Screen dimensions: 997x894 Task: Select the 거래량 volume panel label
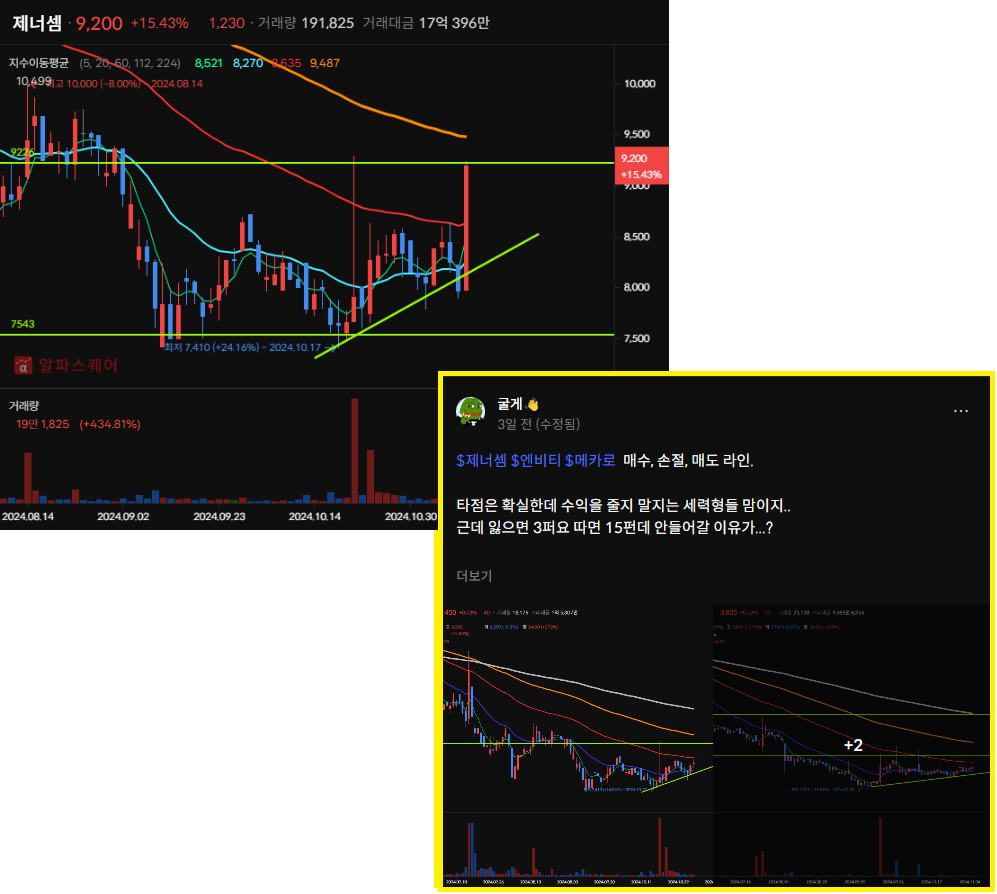click(24, 406)
